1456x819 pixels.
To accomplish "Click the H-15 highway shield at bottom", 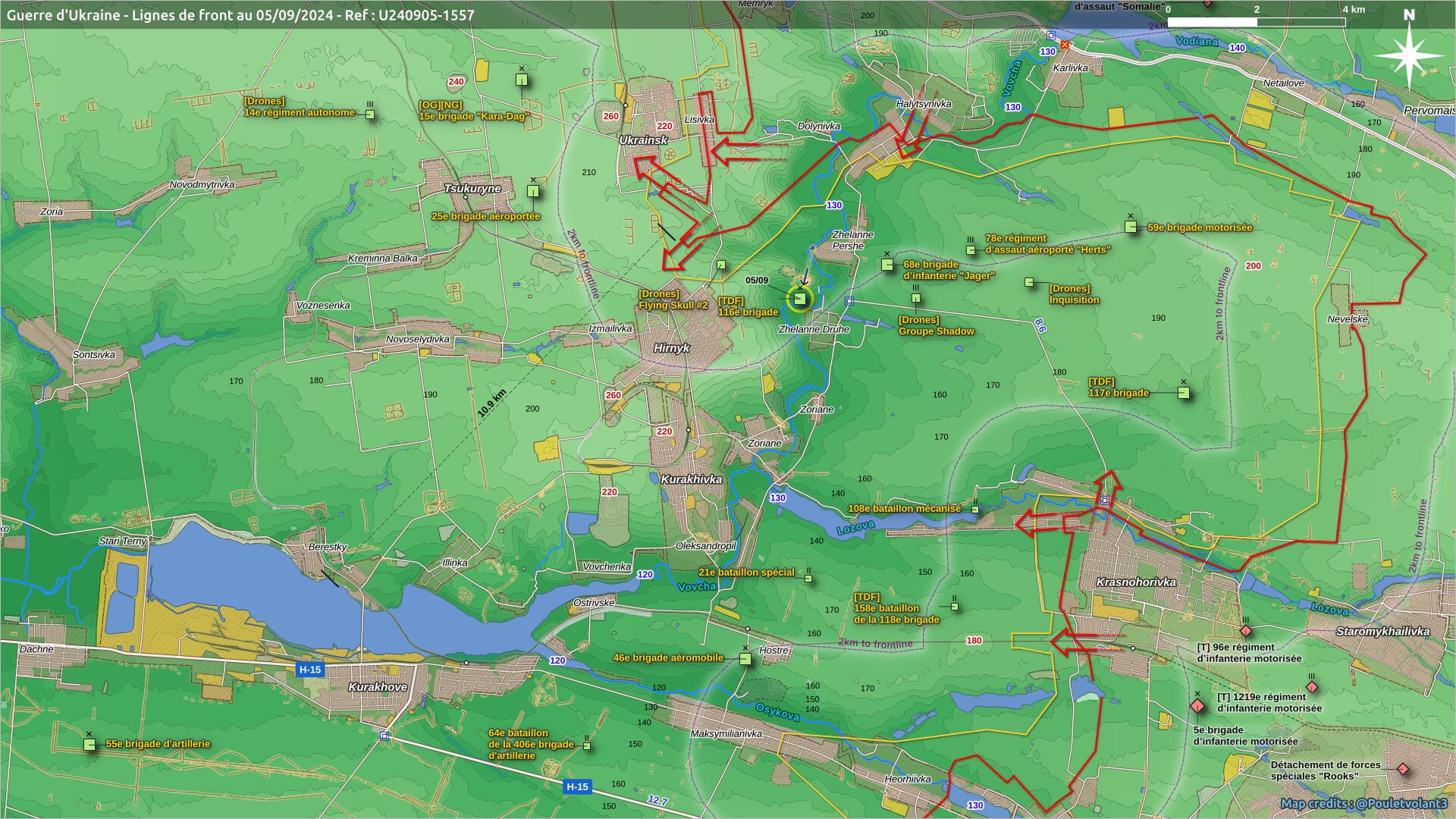I will (578, 786).
